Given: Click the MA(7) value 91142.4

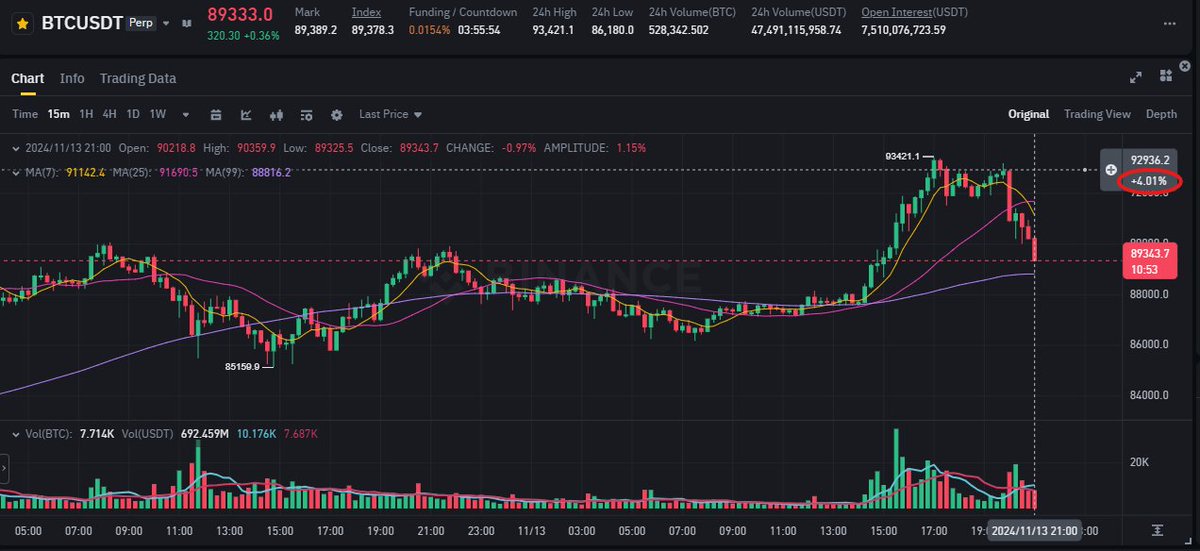Looking at the screenshot, I should click(85, 172).
